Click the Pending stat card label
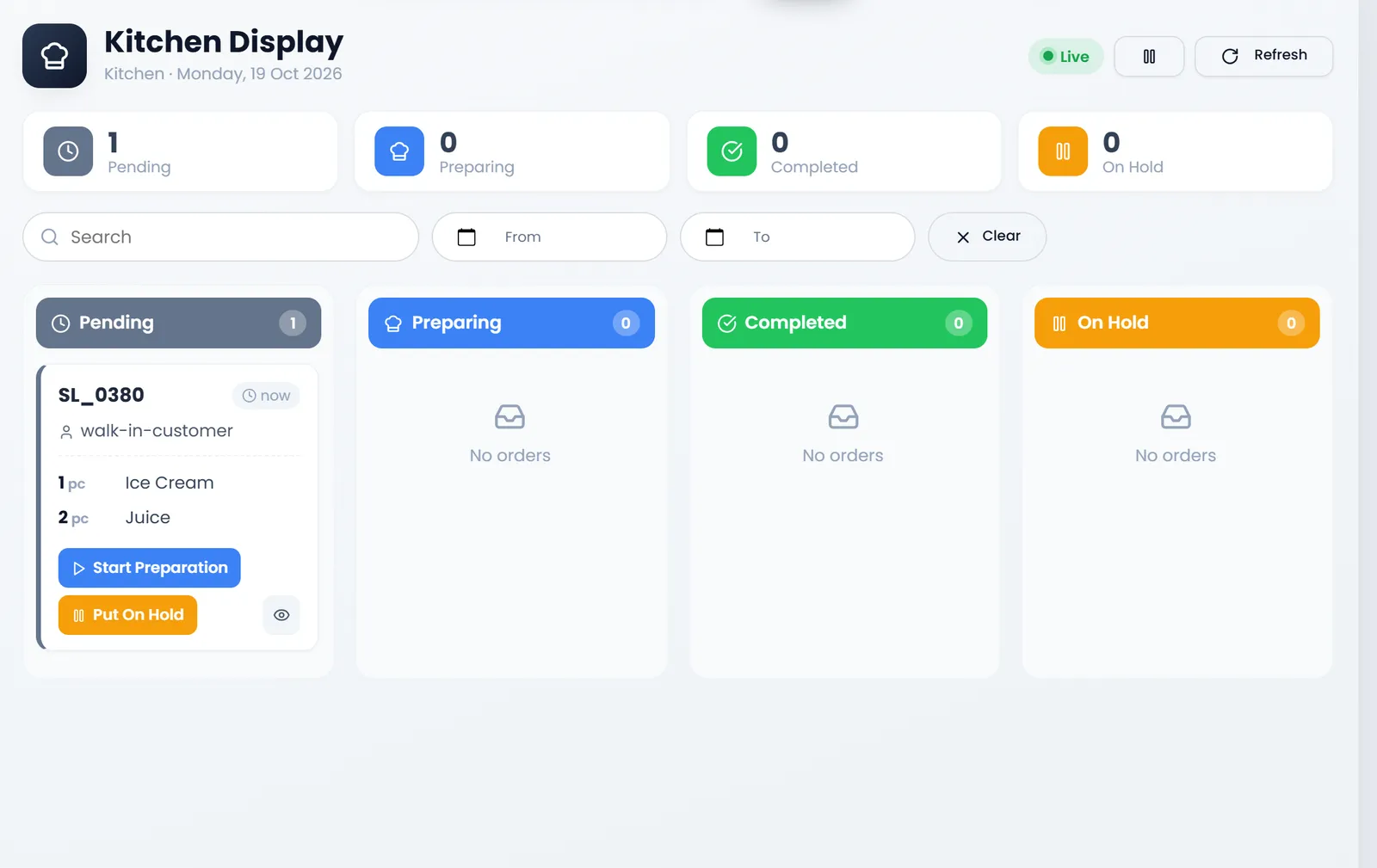Image resolution: width=1377 pixels, height=868 pixels. [x=139, y=167]
